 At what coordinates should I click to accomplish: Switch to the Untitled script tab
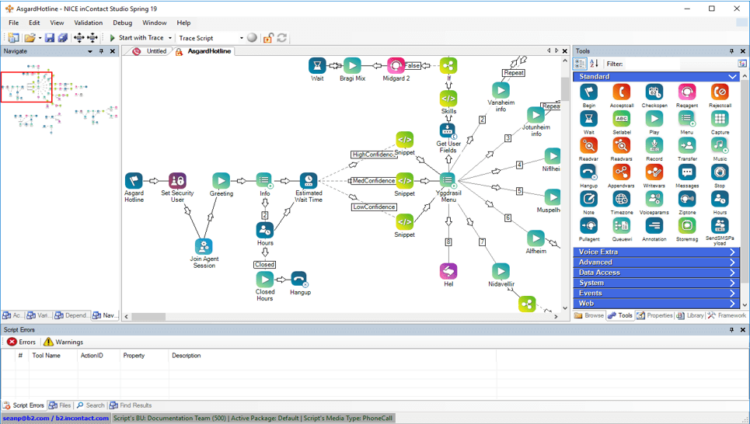click(150, 51)
